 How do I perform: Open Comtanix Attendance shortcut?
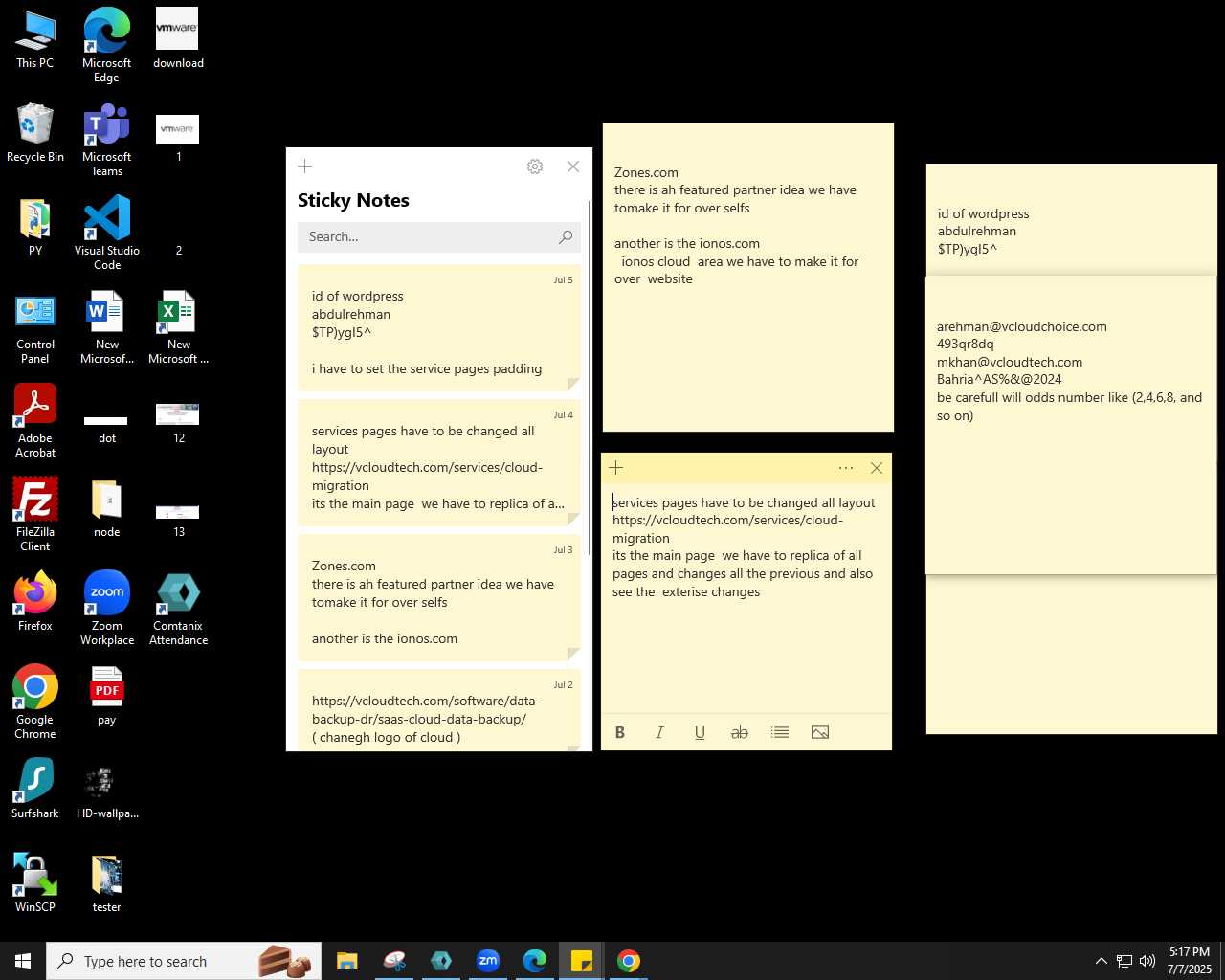(x=179, y=608)
